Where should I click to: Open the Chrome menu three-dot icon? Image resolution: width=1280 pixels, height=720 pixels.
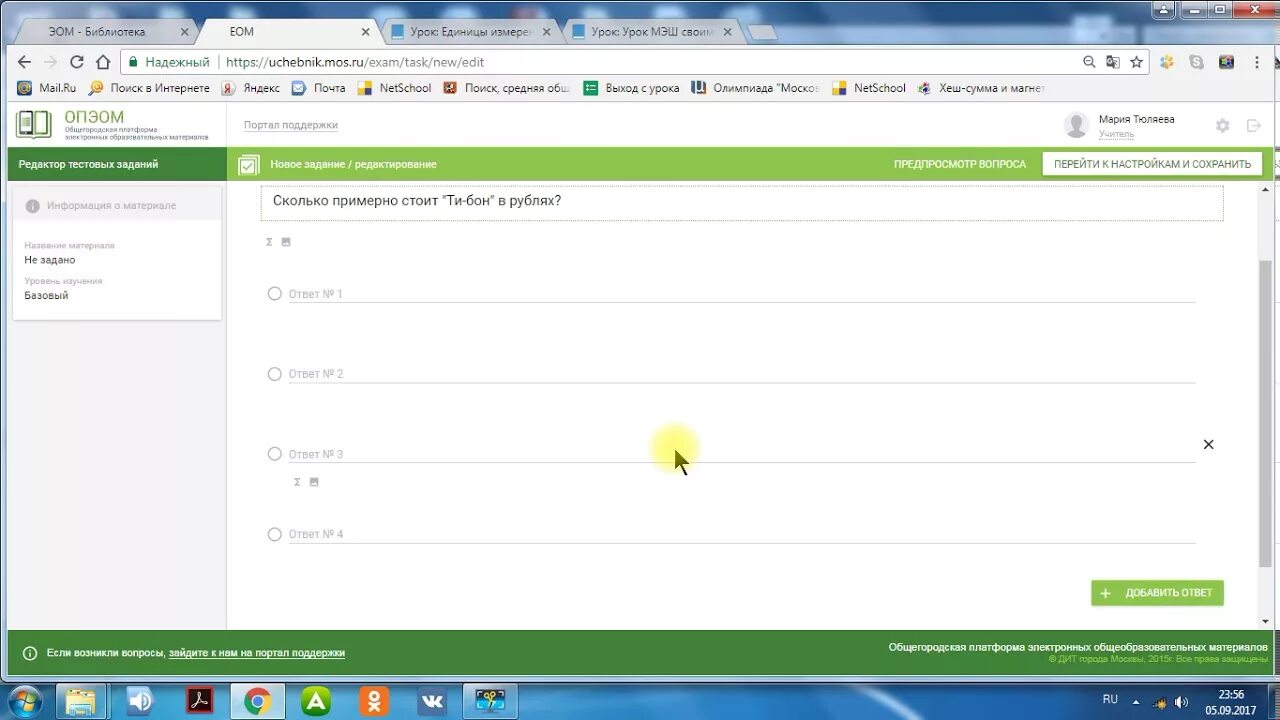(x=1257, y=62)
